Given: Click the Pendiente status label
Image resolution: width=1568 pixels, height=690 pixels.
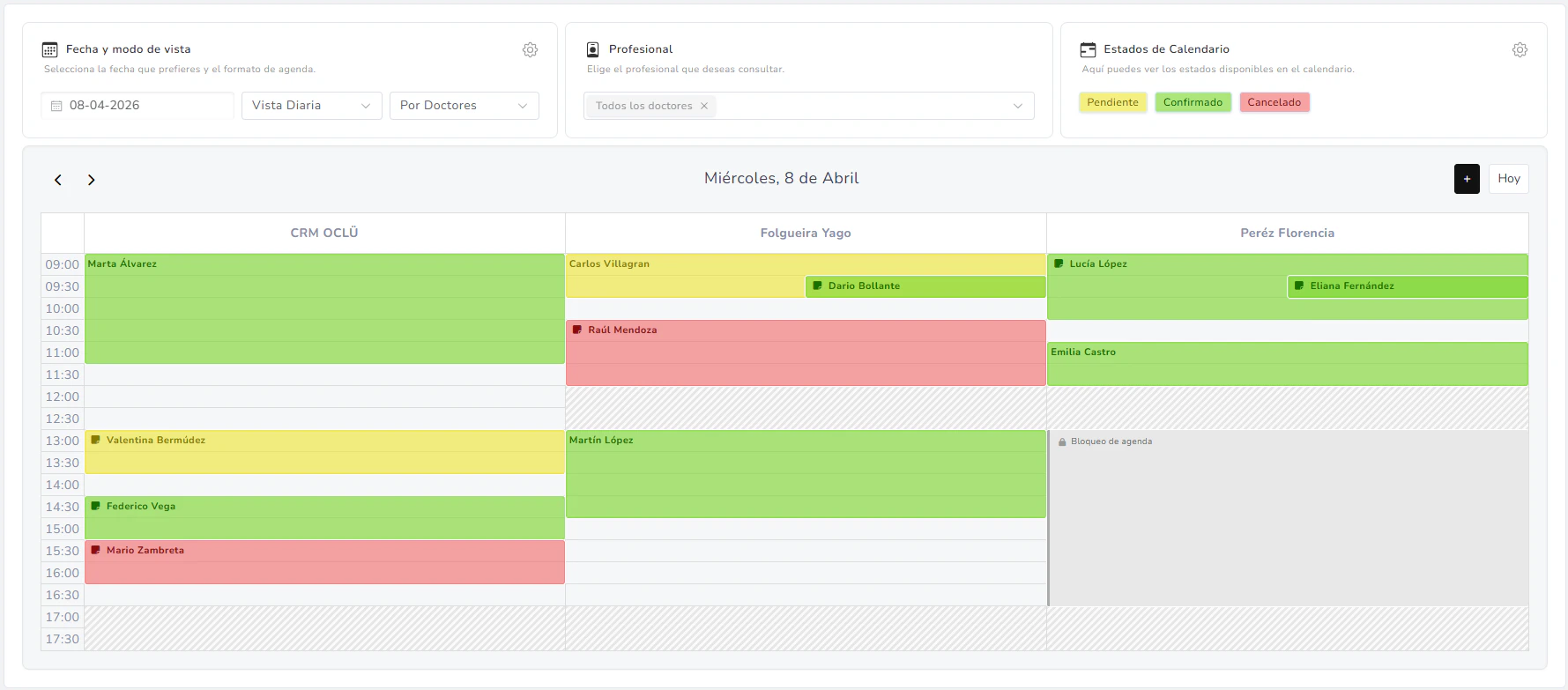Looking at the screenshot, I should click(x=1112, y=102).
